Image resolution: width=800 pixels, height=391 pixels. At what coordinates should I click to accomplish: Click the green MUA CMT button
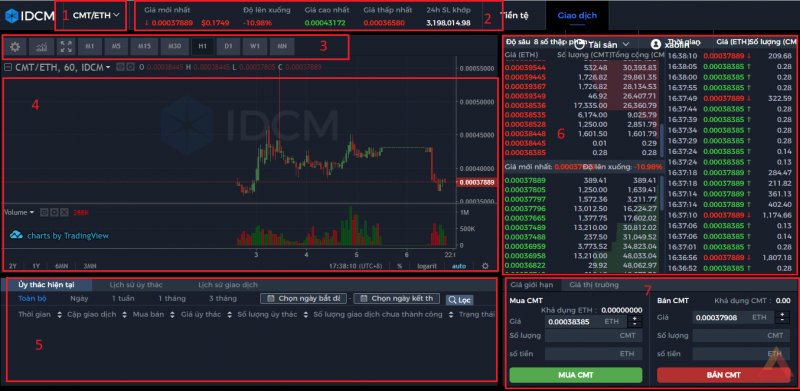576,375
